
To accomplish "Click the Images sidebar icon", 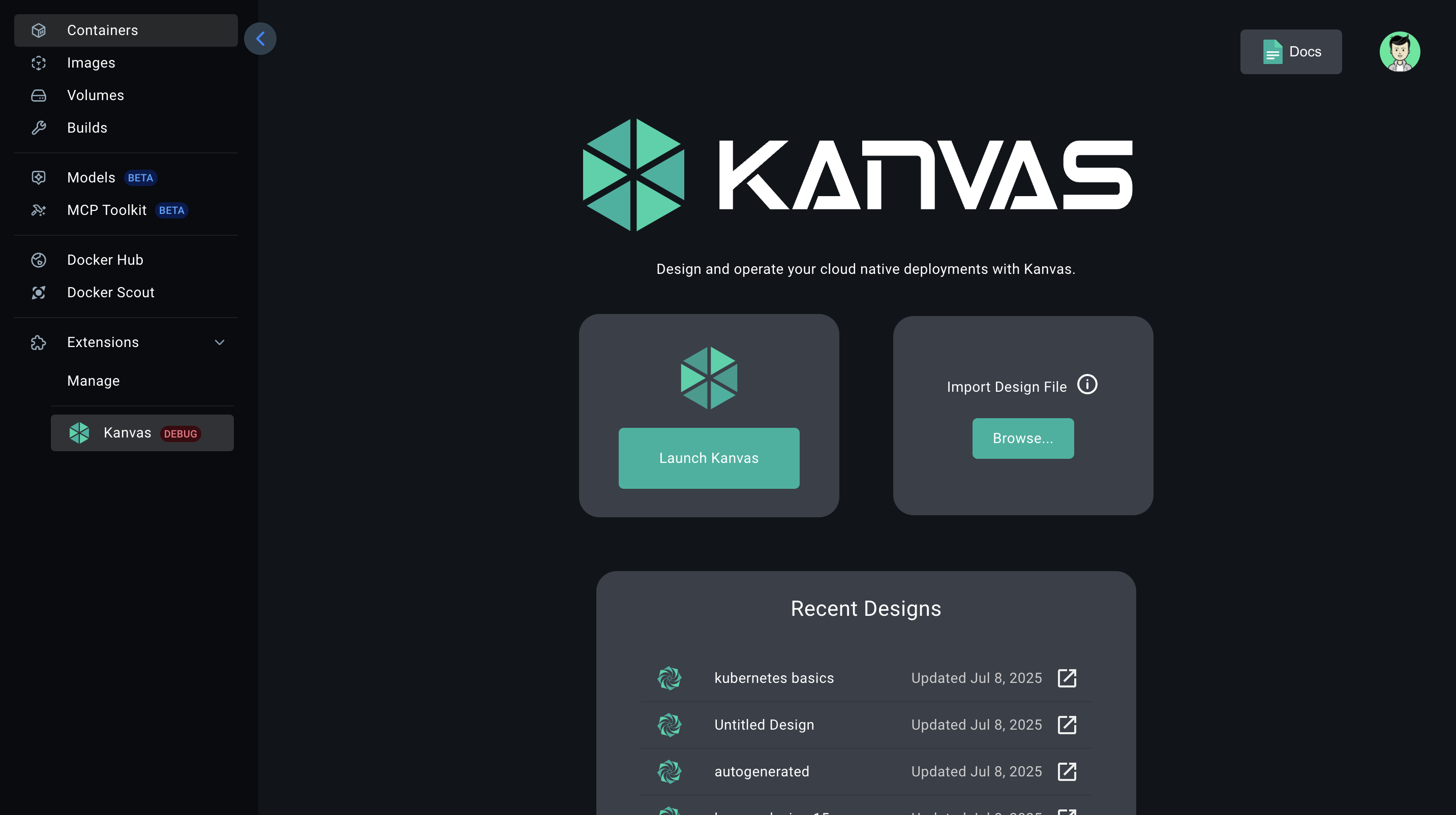I will click(39, 62).
